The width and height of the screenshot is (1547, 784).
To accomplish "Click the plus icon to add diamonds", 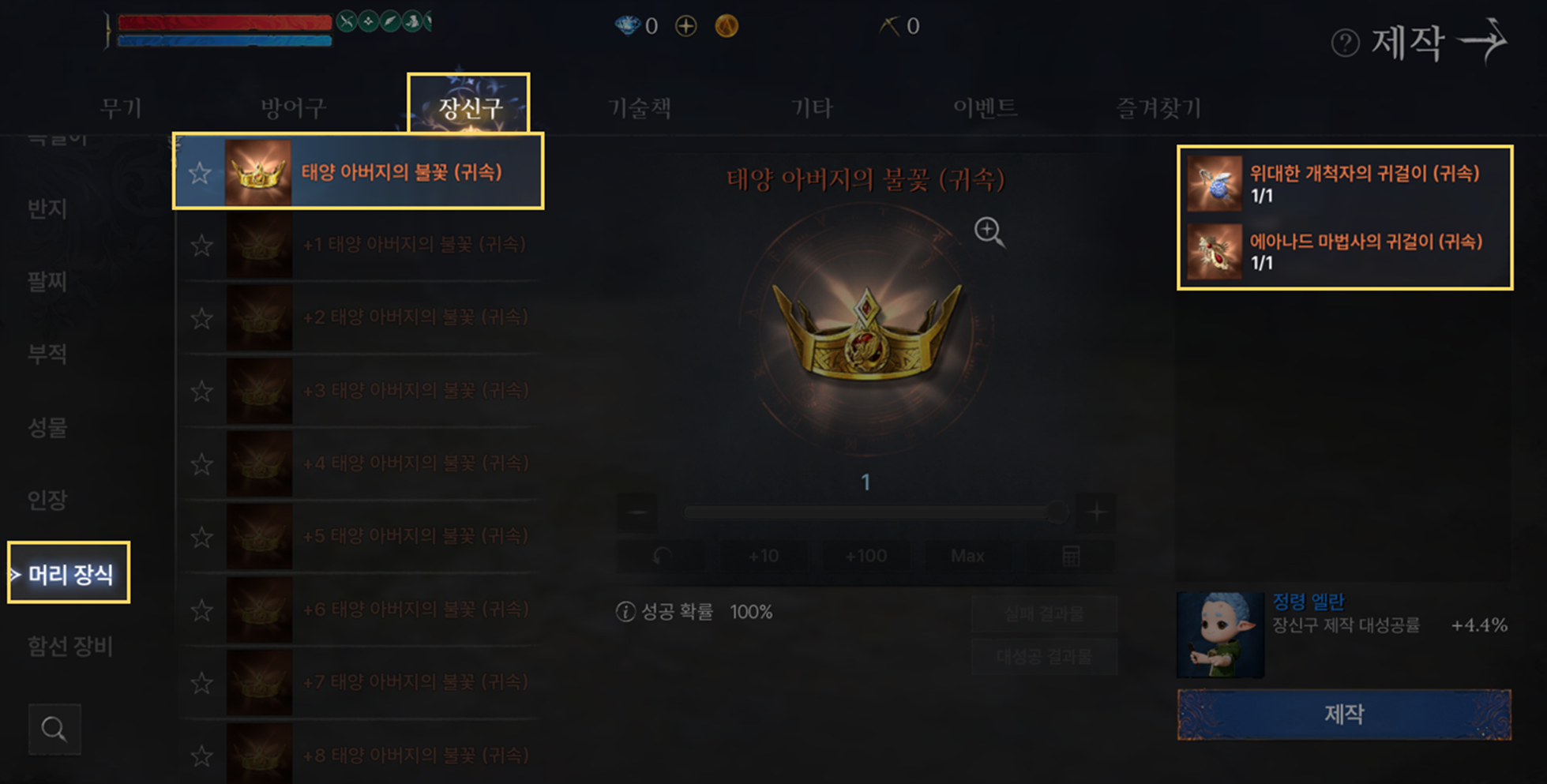I will [x=685, y=26].
